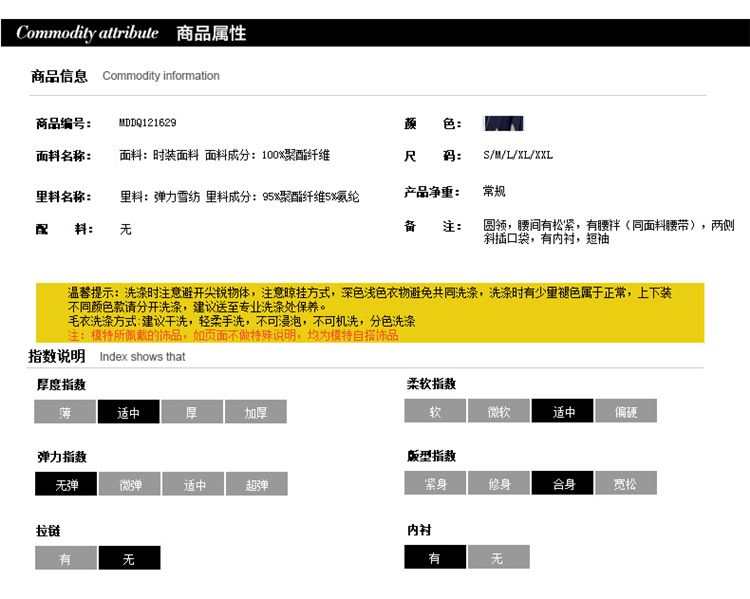Select 适中 under 弹力指数
The width and height of the screenshot is (750, 599).
(x=193, y=484)
